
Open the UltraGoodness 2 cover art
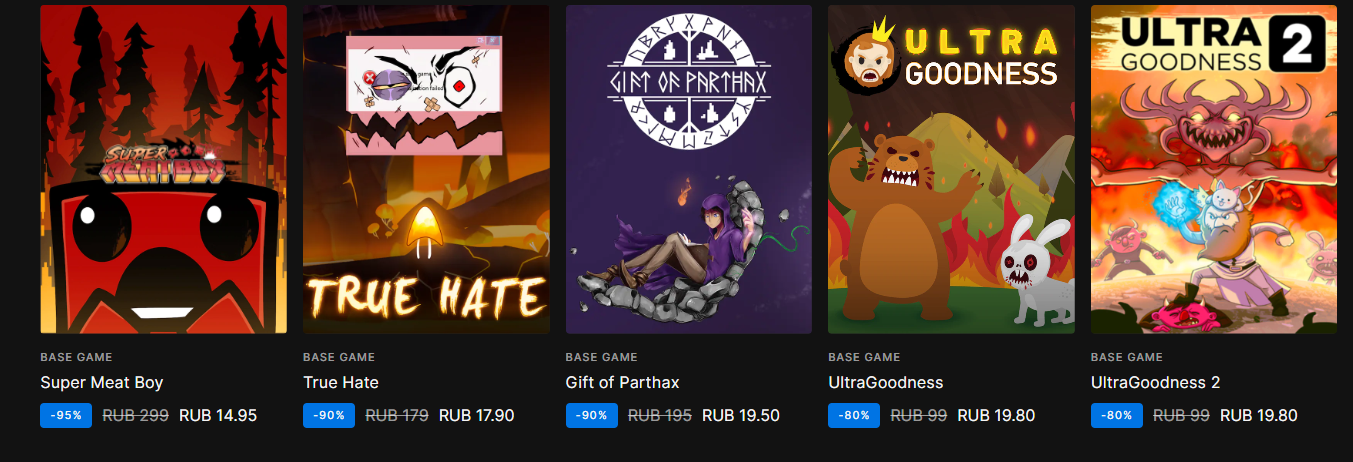(1214, 169)
